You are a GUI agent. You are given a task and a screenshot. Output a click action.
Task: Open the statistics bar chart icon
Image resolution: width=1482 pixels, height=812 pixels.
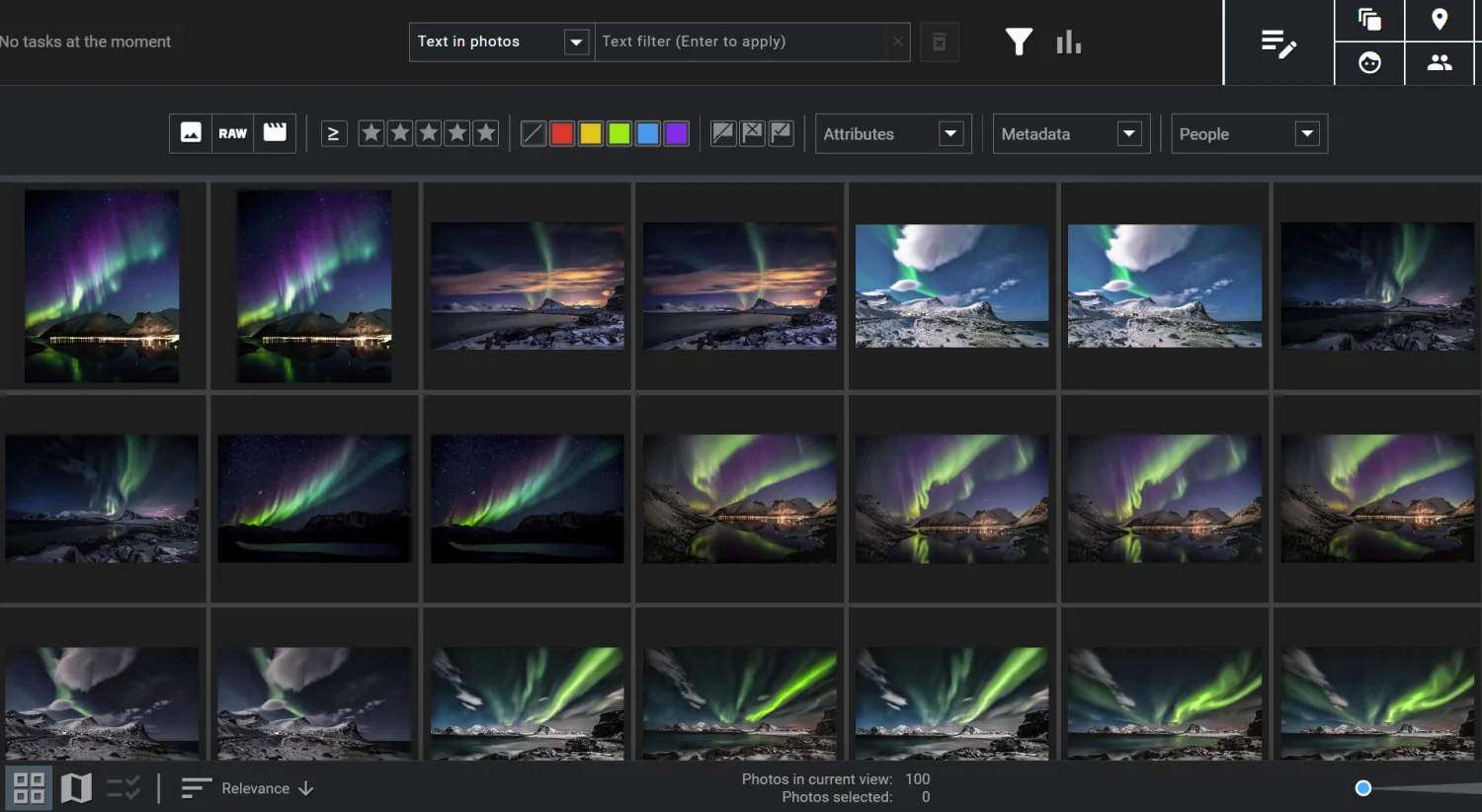click(1068, 41)
